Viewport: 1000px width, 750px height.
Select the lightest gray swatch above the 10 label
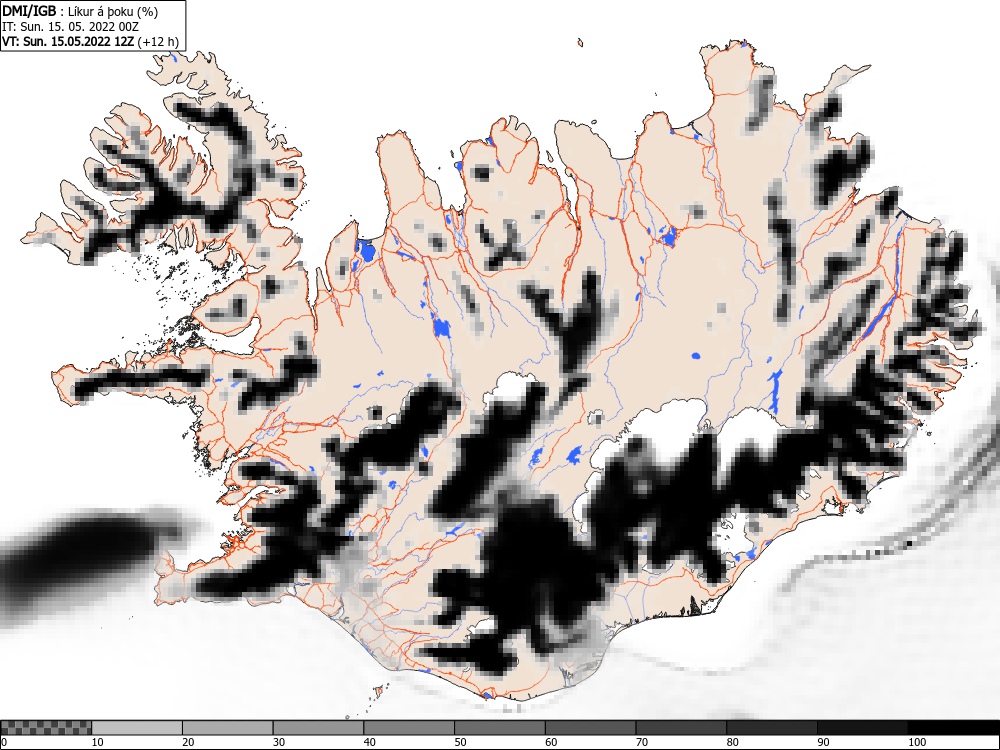click(137, 728)
